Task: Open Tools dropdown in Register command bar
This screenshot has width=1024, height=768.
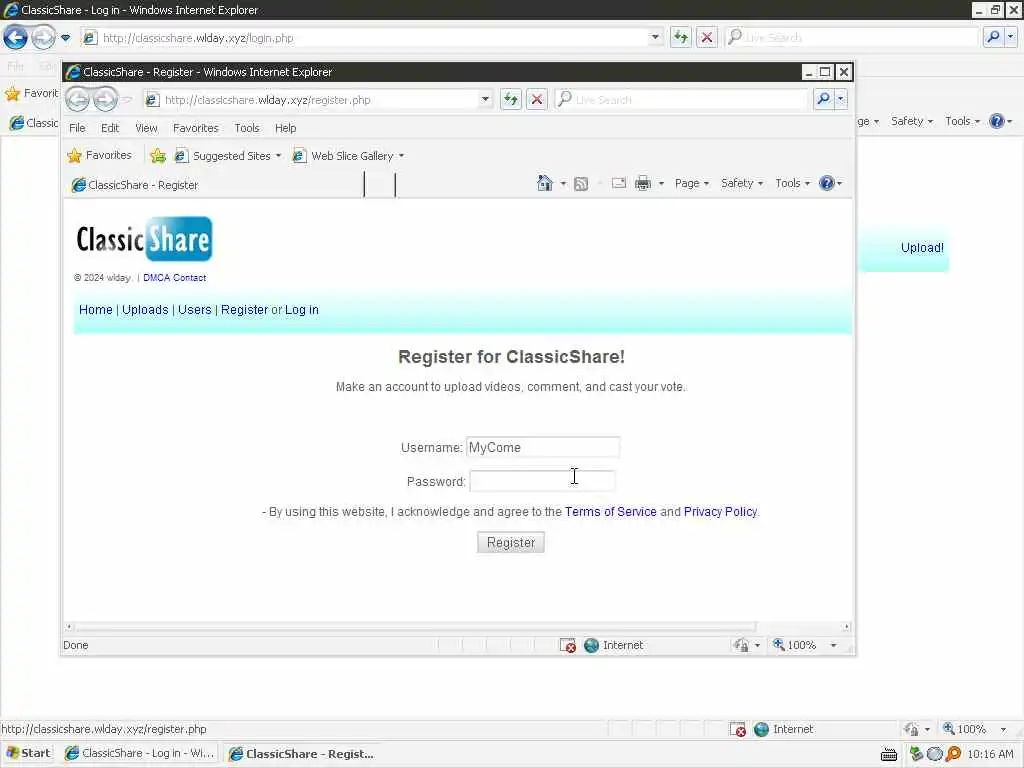Action: click(792, 184)
